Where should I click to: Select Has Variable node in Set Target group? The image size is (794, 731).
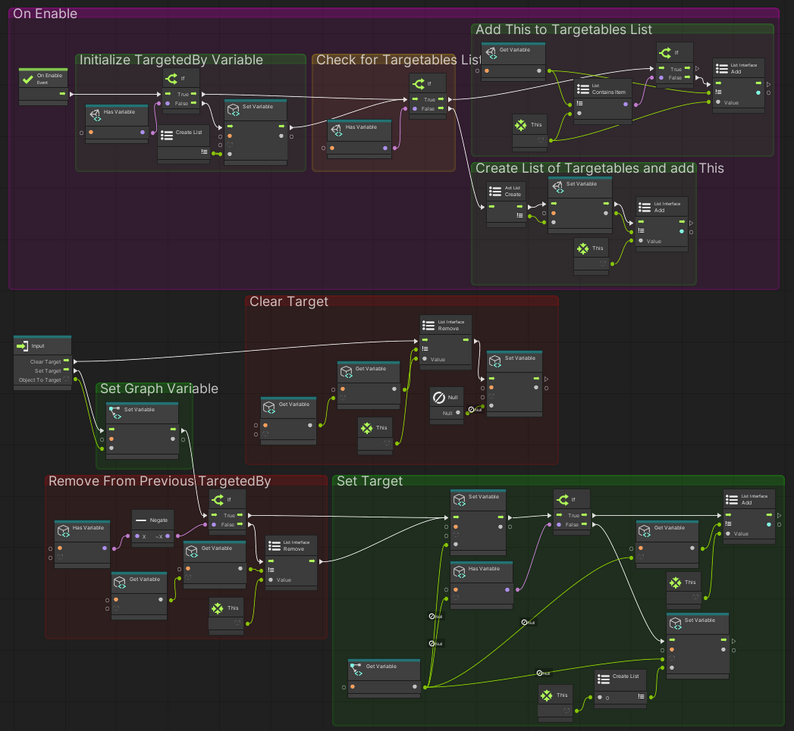[x=481, y=585]
